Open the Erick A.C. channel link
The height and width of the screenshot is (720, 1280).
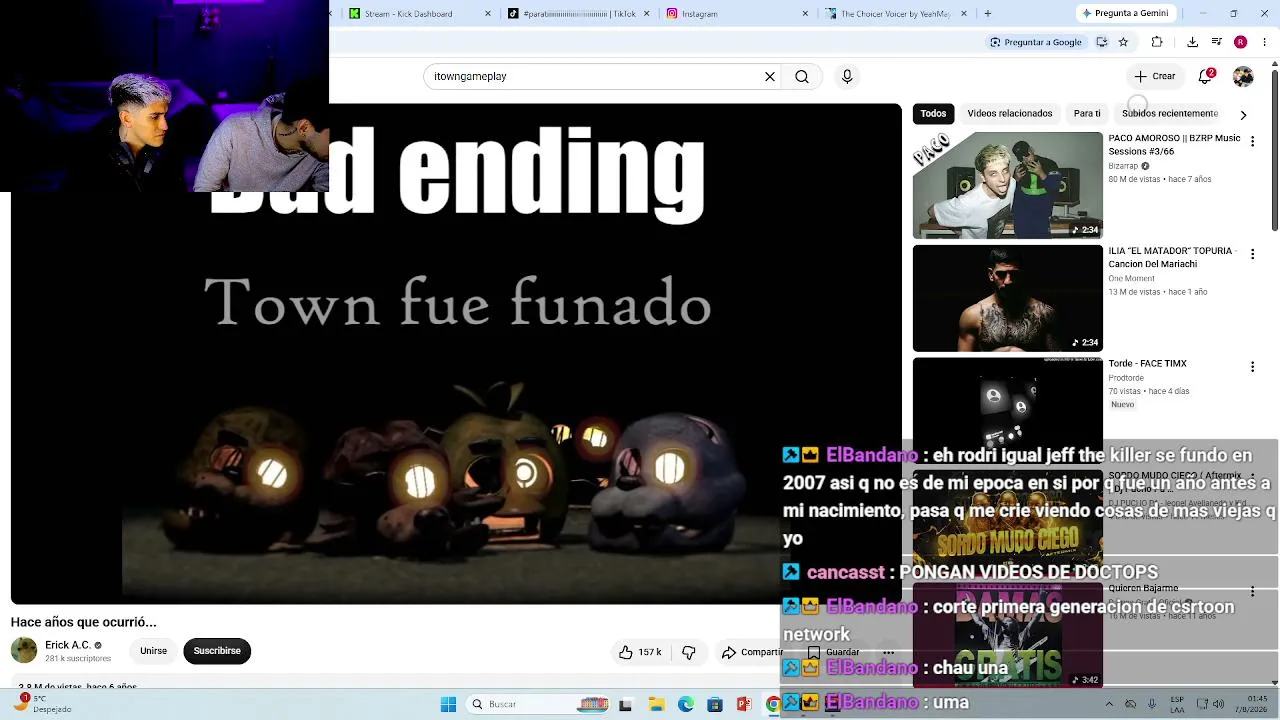coord(68,645)
